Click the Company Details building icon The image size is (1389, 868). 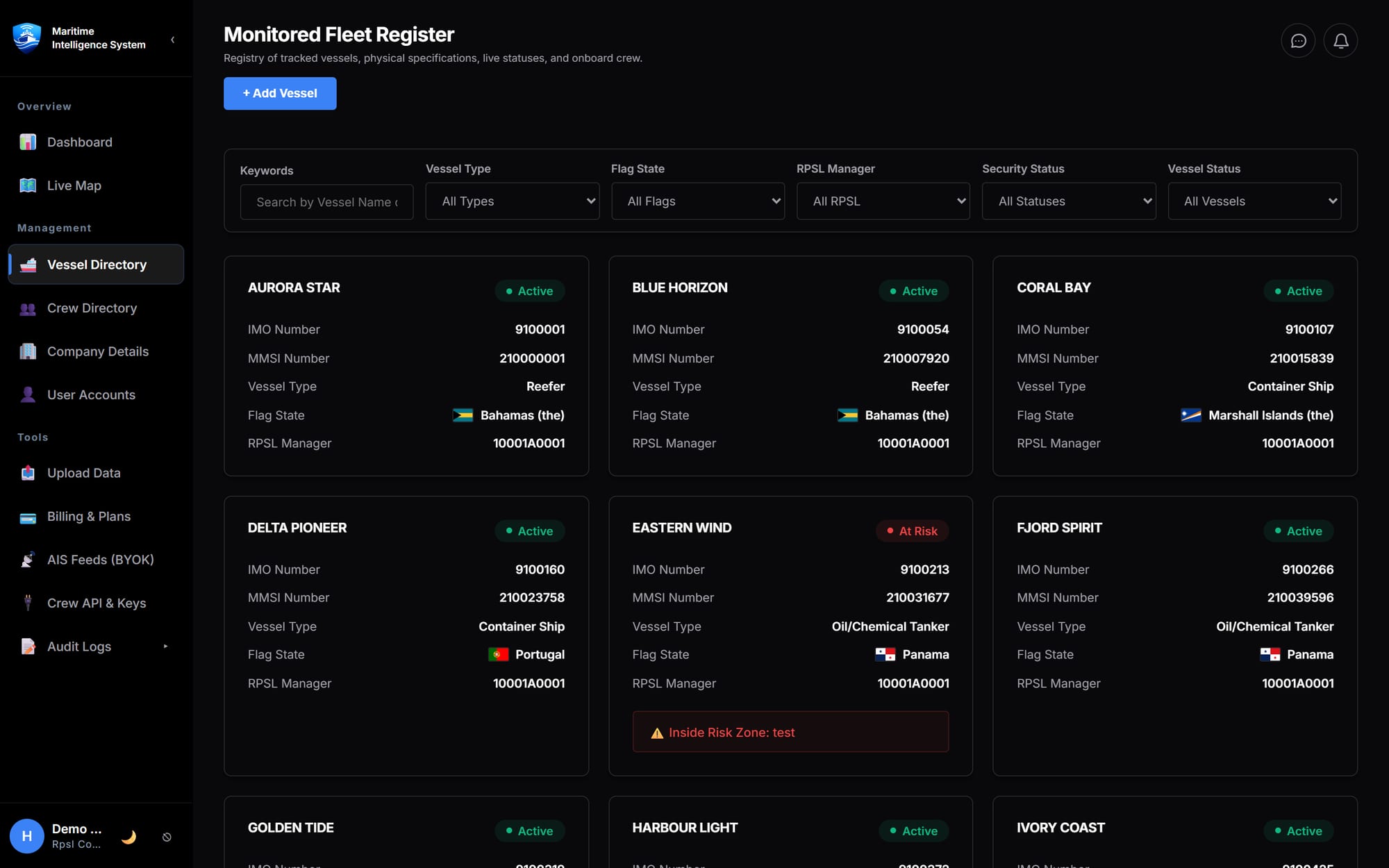pos(28,351)
